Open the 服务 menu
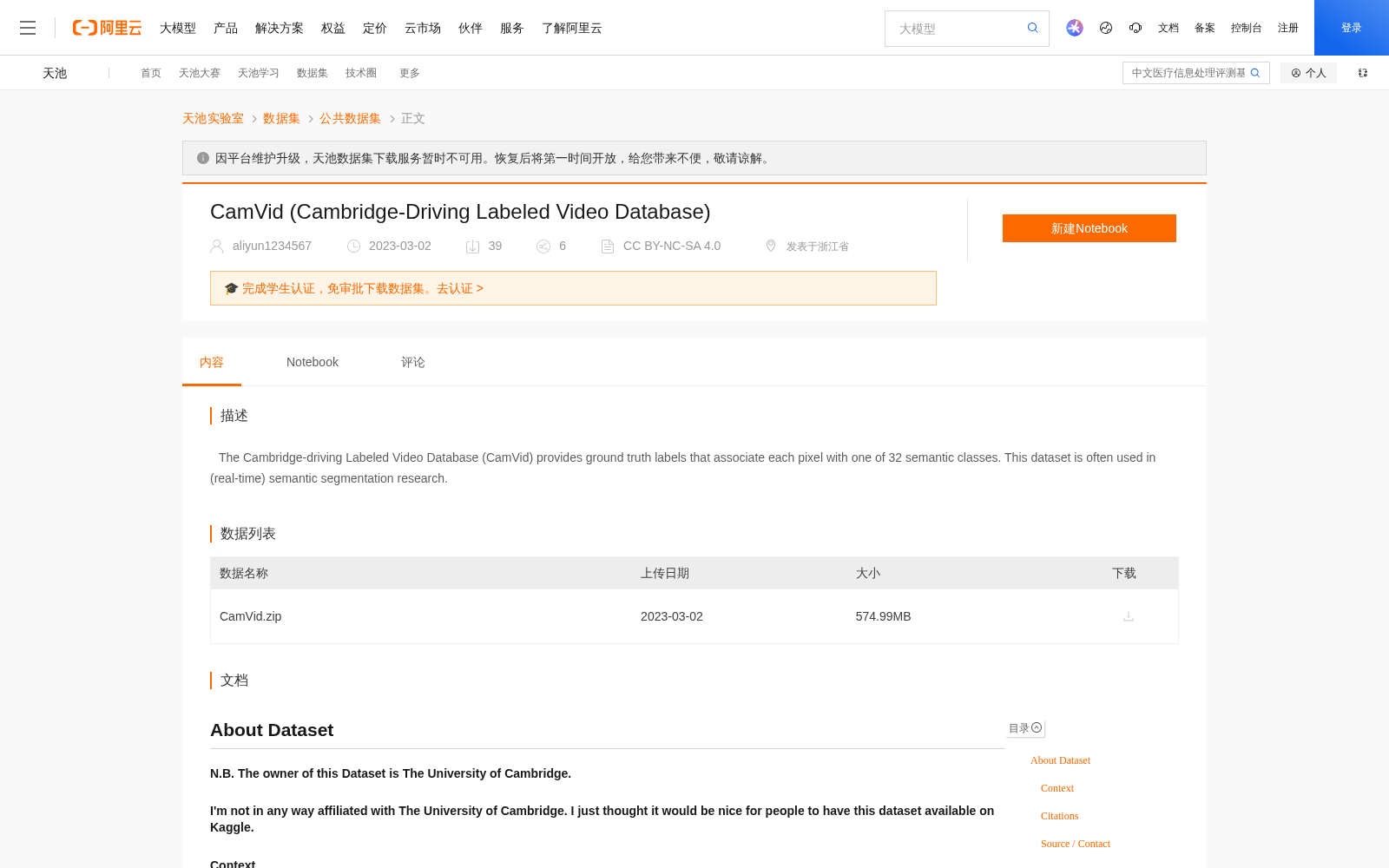1389x868 pixels. [512, 28]
